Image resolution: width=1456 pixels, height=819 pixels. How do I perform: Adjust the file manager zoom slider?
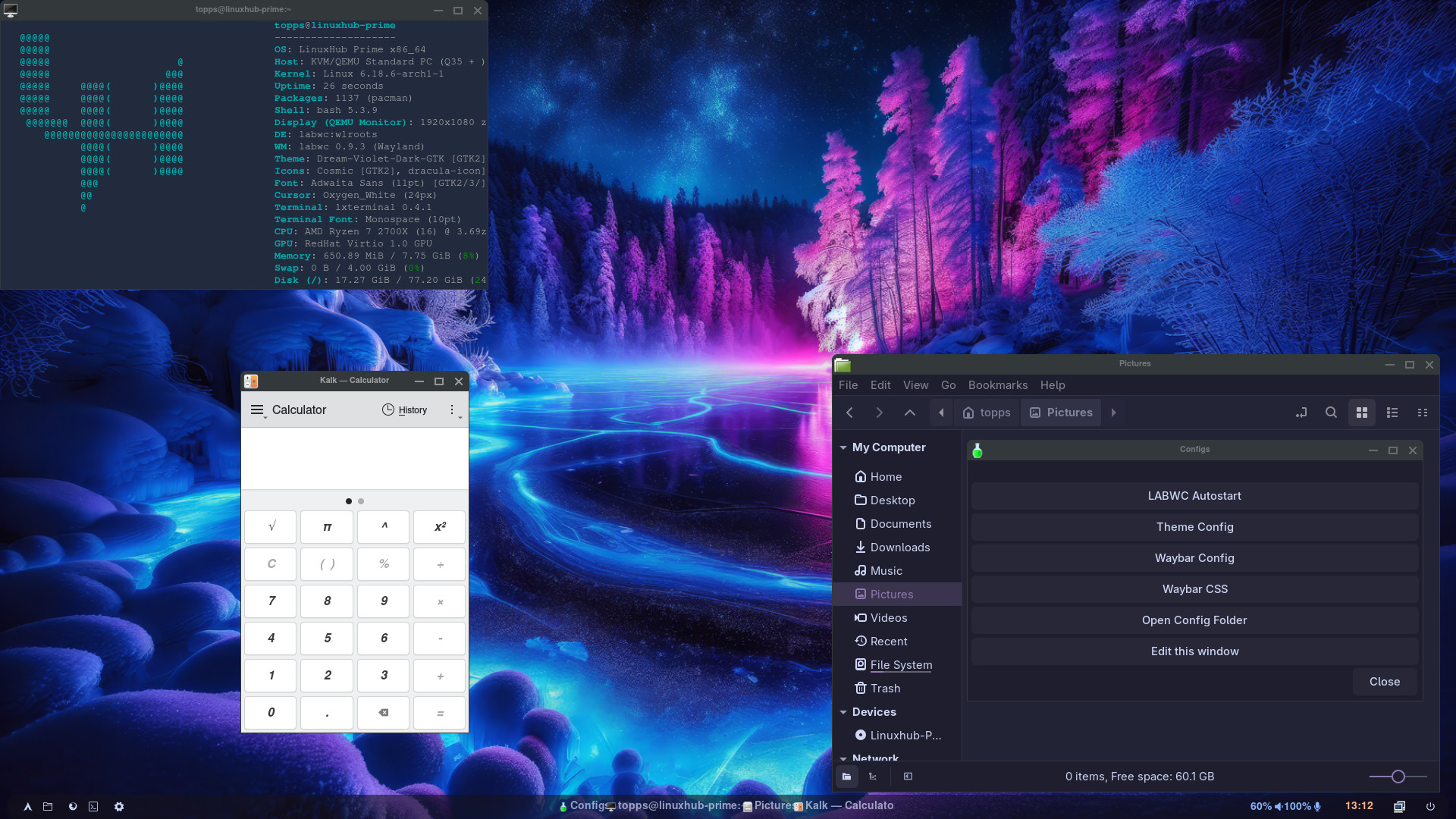coord(1398,777)
